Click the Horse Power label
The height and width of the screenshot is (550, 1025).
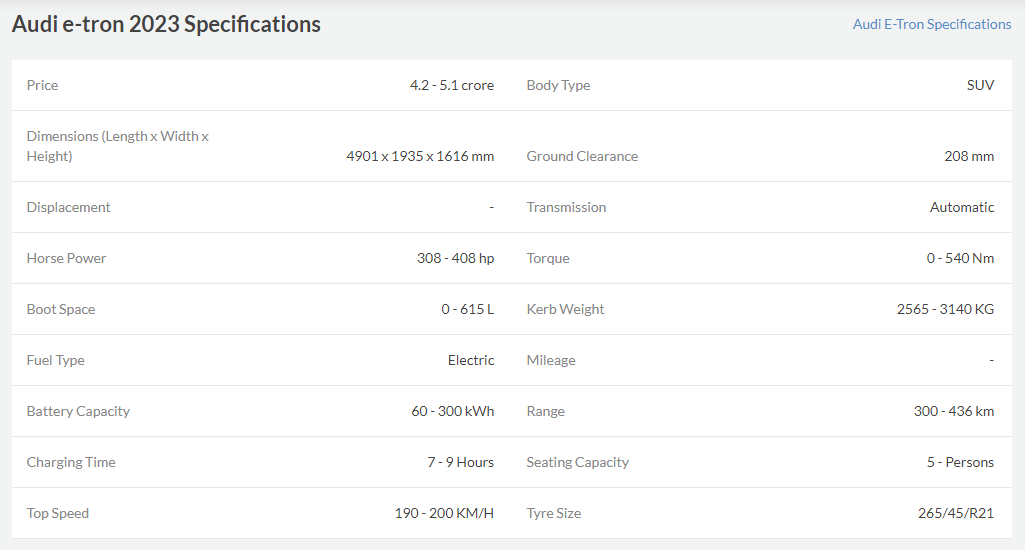(x=66, y=258)
